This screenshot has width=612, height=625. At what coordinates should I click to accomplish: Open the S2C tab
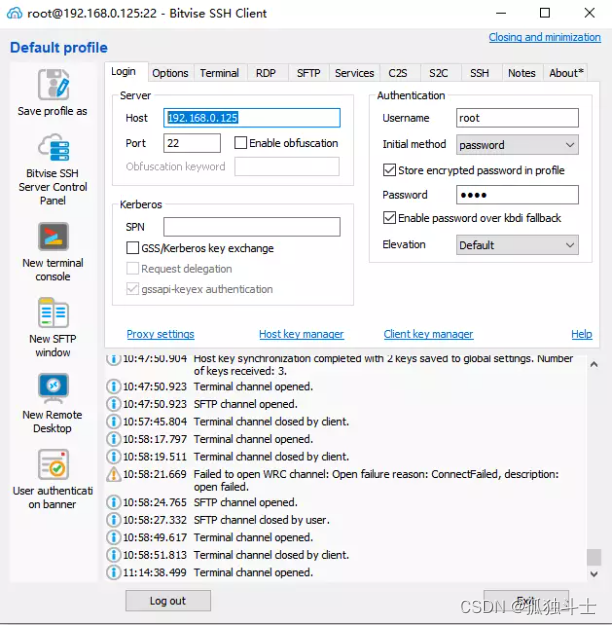(439, 73)
